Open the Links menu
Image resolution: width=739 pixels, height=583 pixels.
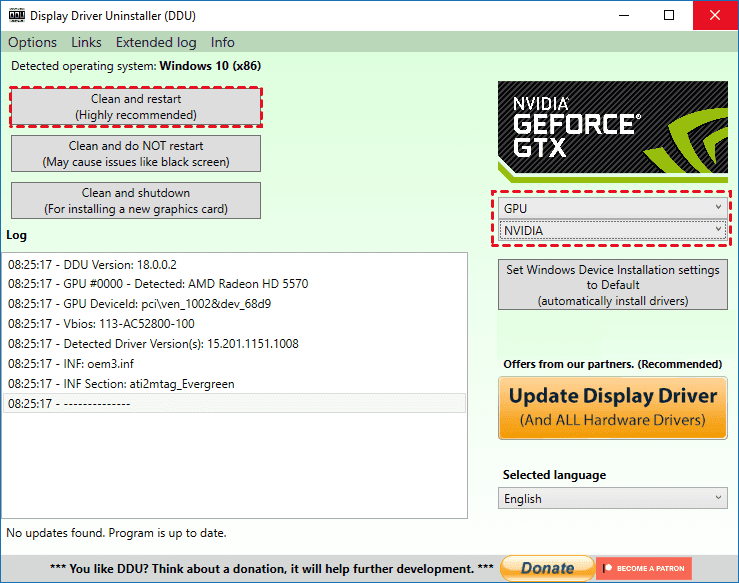(86, 42)
